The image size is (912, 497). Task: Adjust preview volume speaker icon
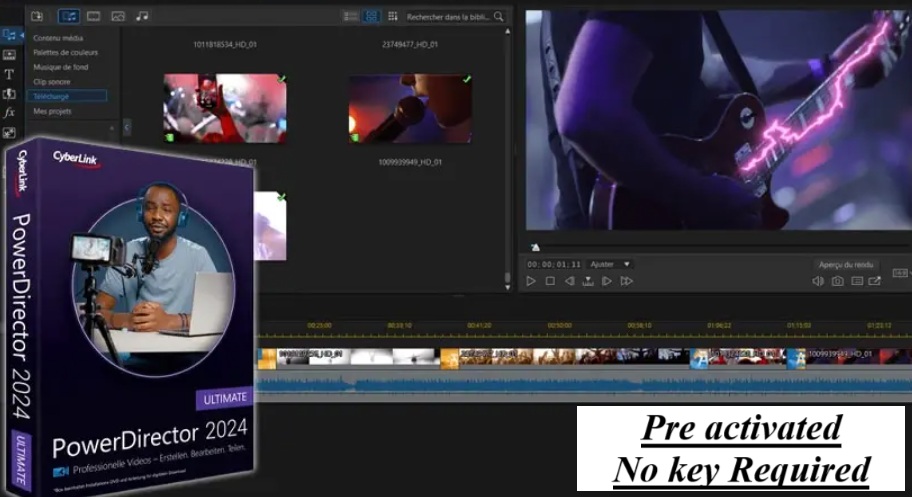[818, 281]
